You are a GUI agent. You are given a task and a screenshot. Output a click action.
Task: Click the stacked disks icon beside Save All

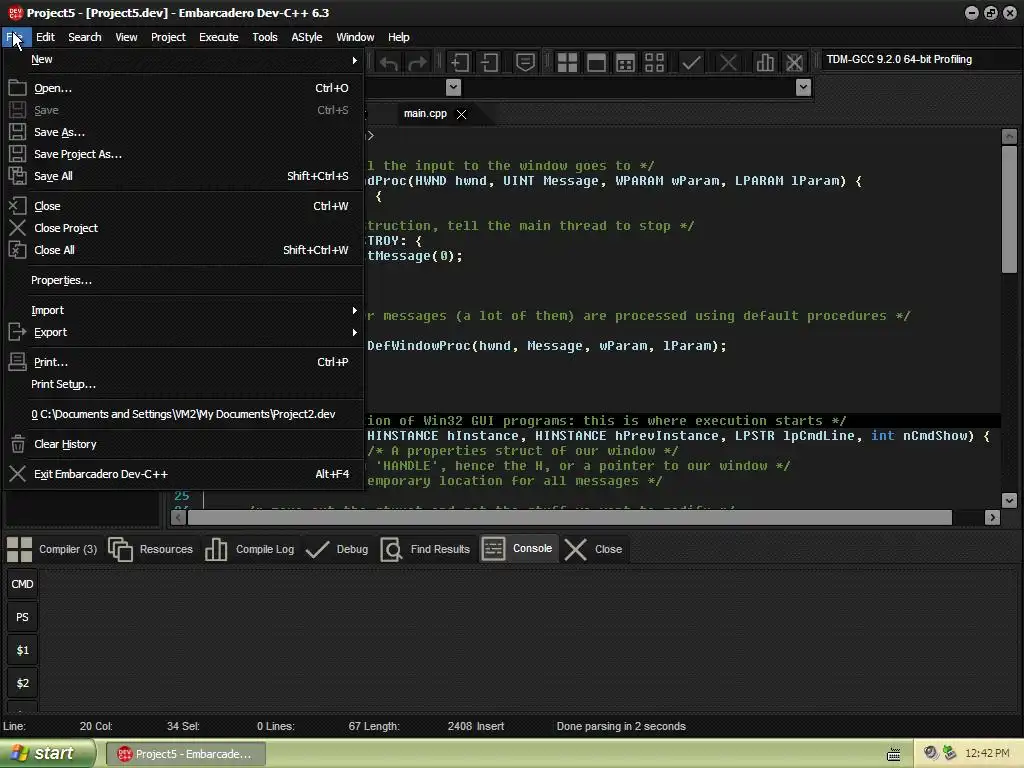[x=18, y=176]
